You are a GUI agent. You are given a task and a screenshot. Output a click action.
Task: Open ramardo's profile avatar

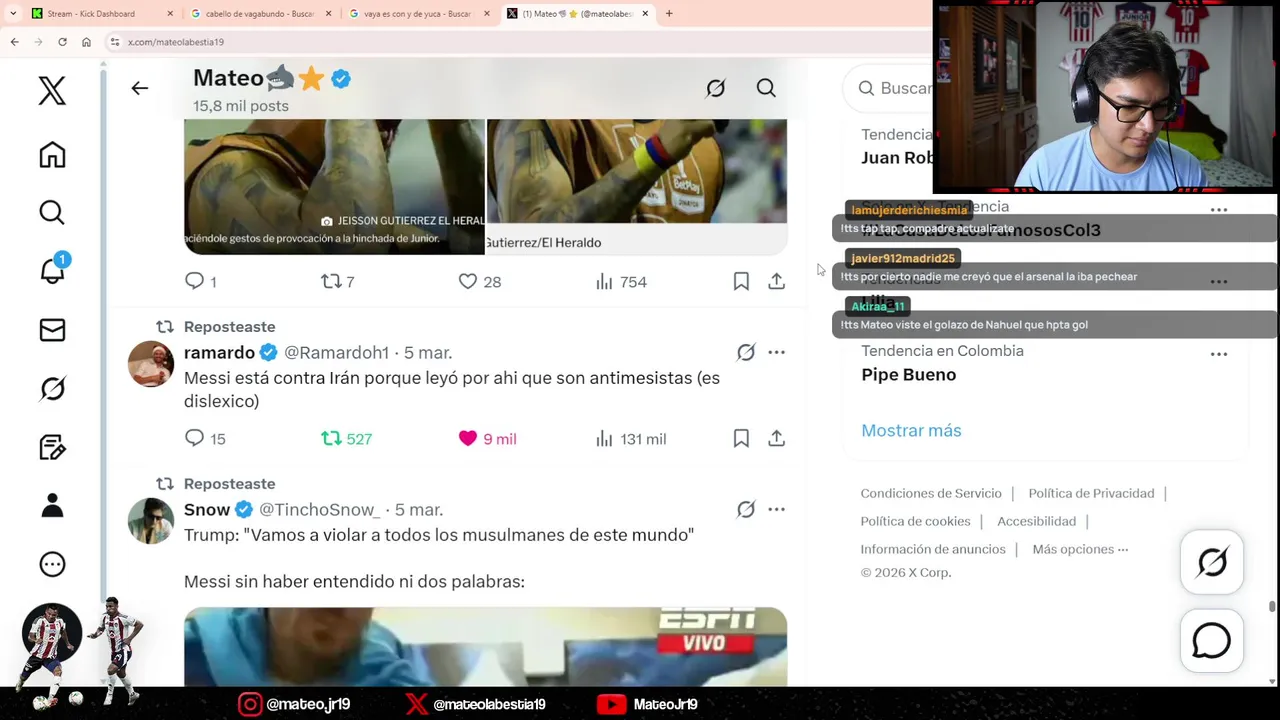[x=151, y=364]
